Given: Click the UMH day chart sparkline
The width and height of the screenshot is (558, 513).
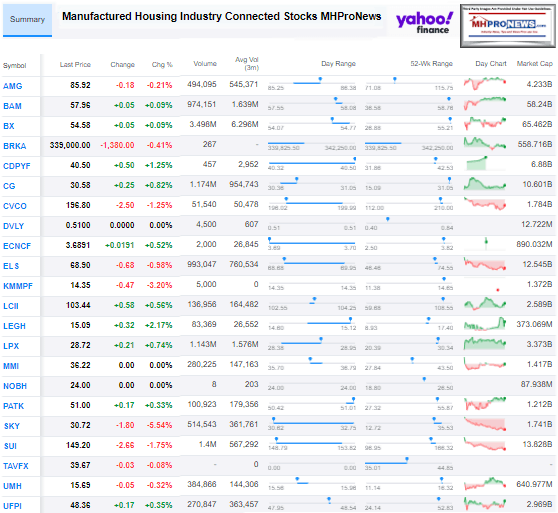Looking at the screenshot, I should pyautogui.click(x=485, y=484).
